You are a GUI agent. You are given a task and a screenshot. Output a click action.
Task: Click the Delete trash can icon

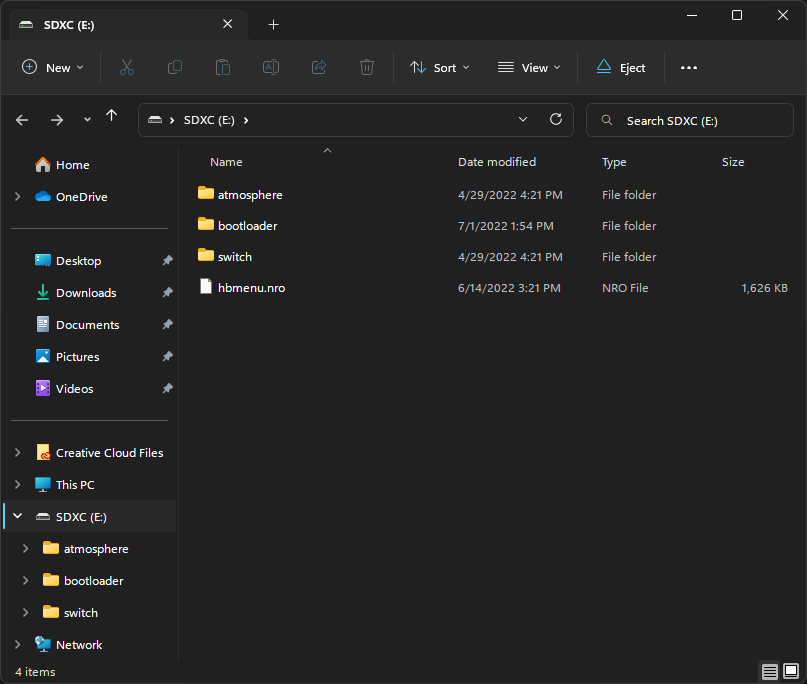tap(367, 67)
